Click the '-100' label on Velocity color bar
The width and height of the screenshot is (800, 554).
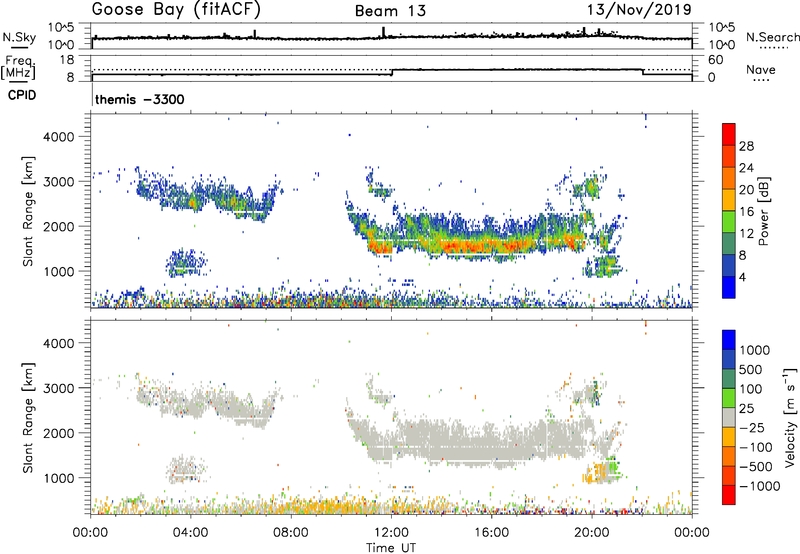[756, 447]
